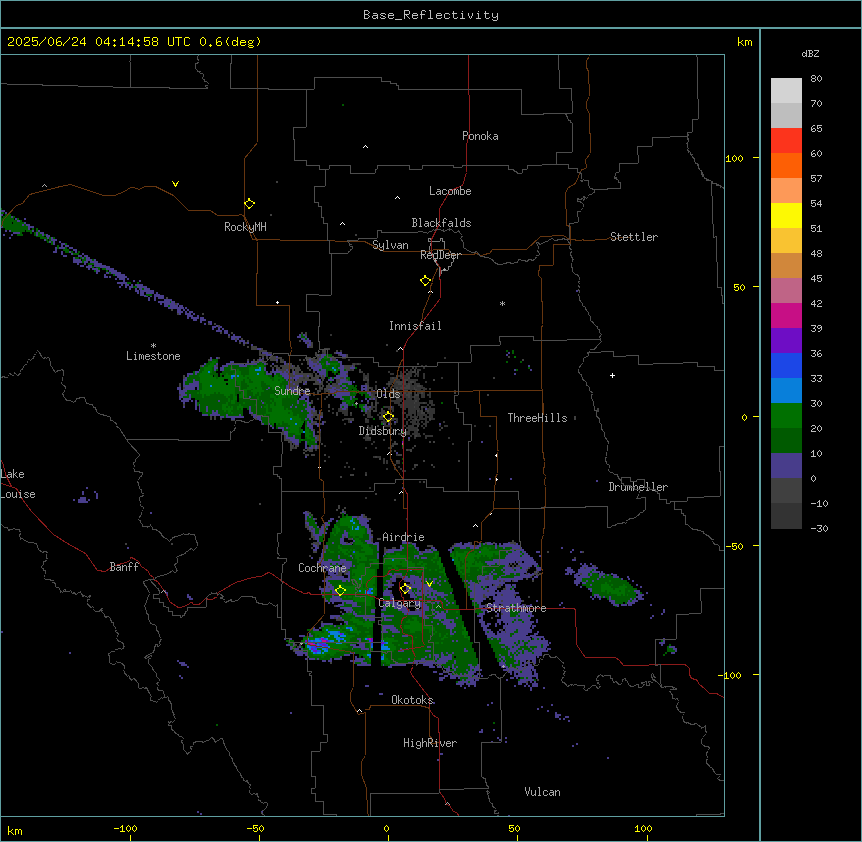Select the Ponoka label
862x842 pixels.
tap(480, 136)
